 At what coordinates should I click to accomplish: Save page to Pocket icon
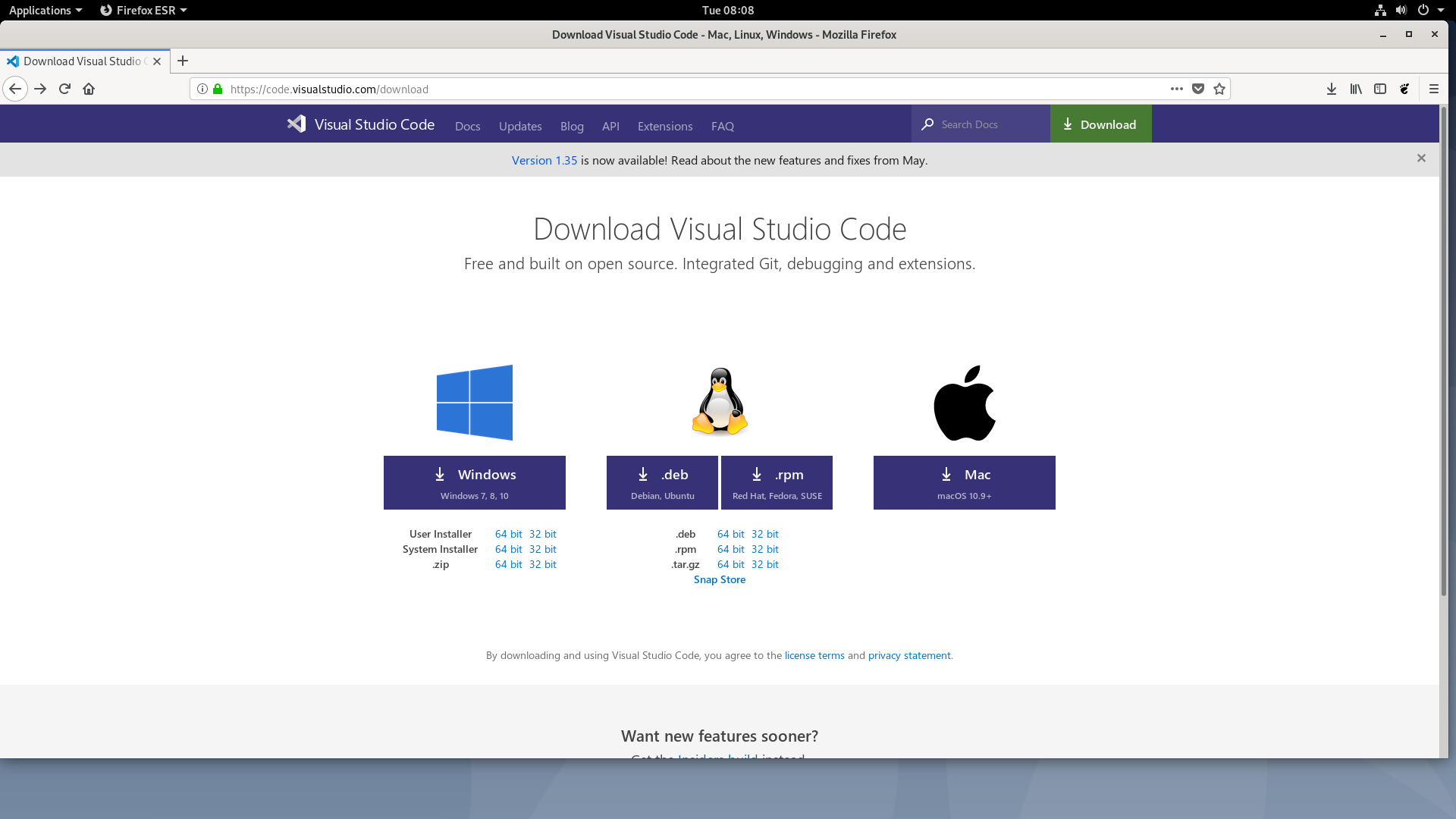coord(1198,89)
